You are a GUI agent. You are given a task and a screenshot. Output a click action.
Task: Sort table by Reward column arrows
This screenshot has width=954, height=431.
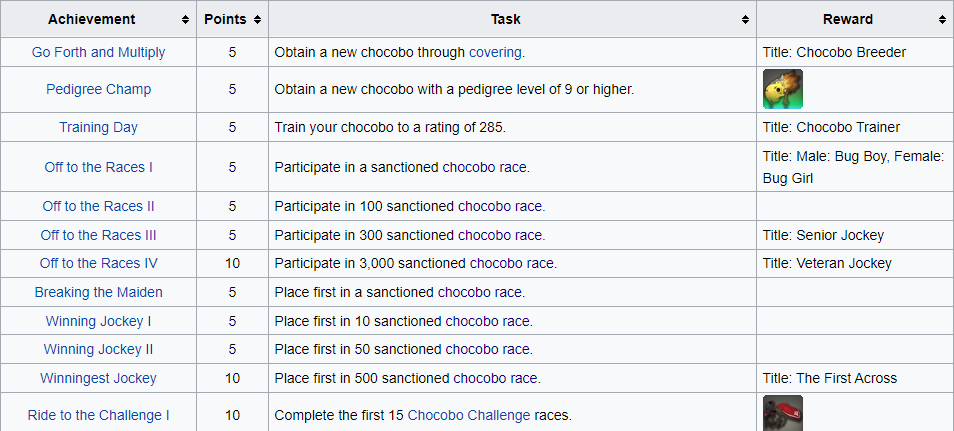click(x=942, y=19)
